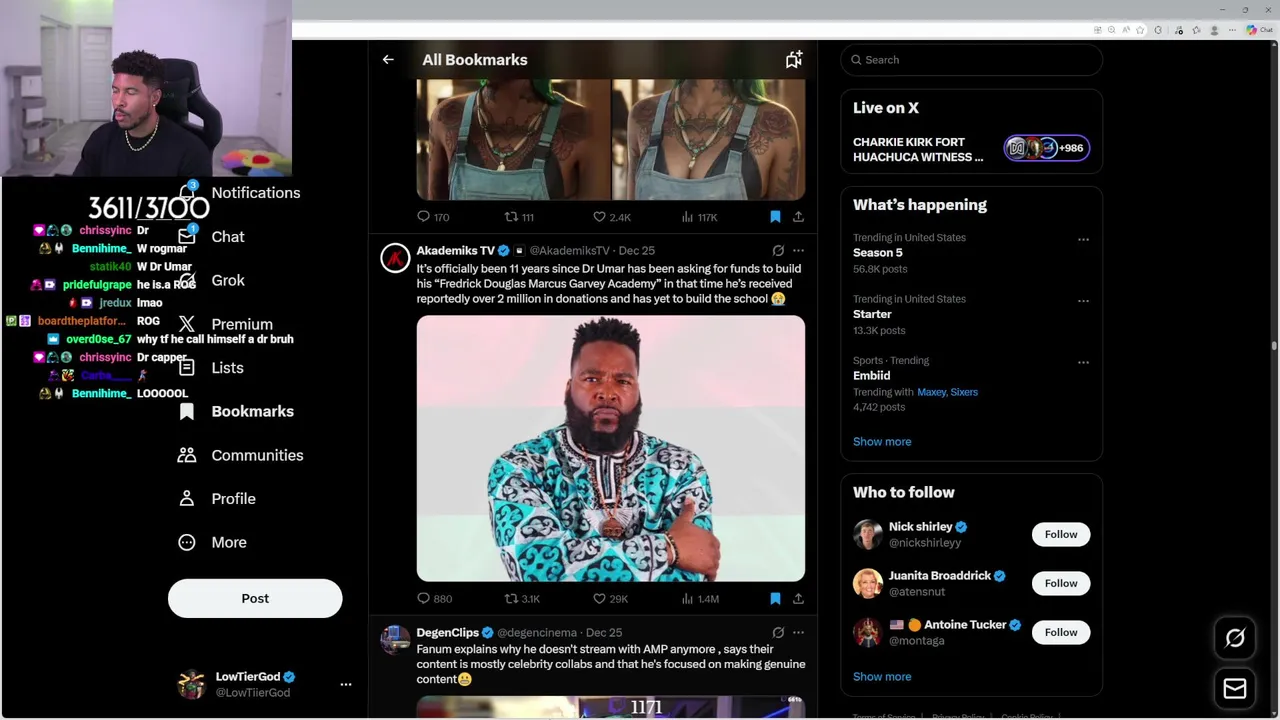Open Starter trending topic
This screenshot has width=1280, height=720.
click(x=872, y=314)
